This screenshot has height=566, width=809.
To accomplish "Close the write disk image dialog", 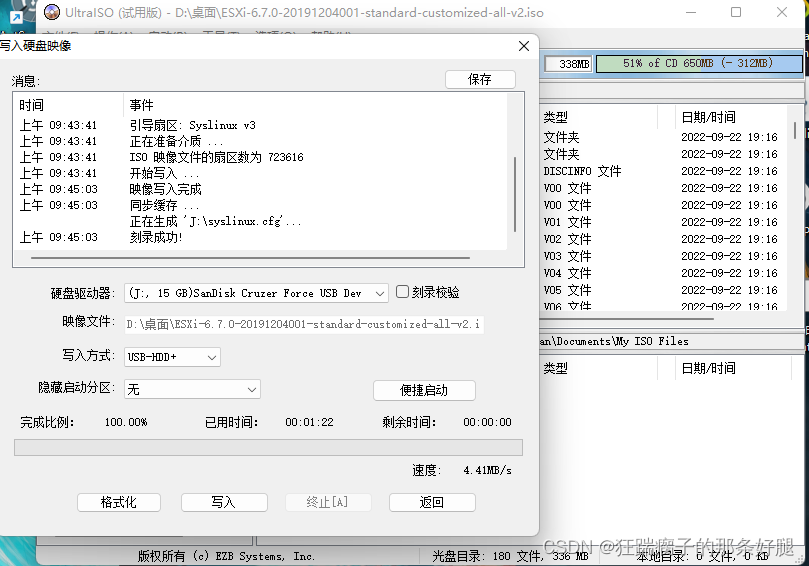I will (x=524, y=46).
